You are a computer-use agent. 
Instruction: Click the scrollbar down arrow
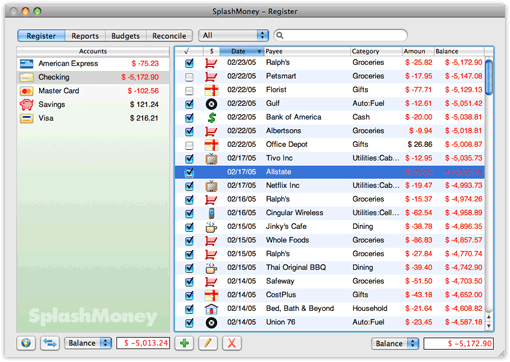point(489,325)
